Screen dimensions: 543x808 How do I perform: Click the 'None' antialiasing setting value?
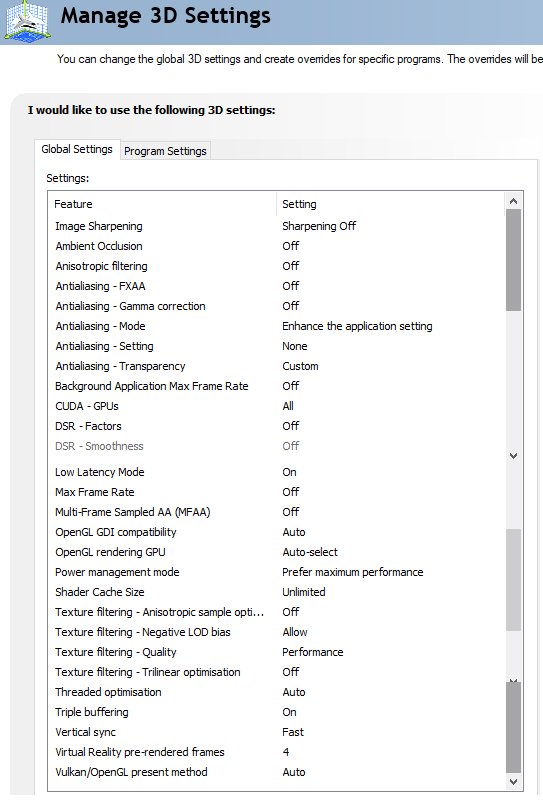(x=295, y=346)
